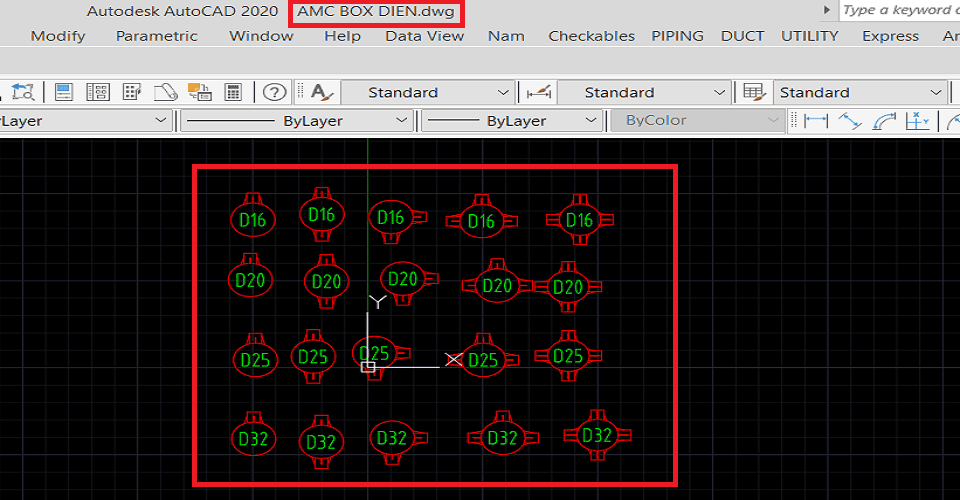Select the D16 box with top and bottom outlets
This screenshot has width=960, height=500.
[x=321, y=214]
